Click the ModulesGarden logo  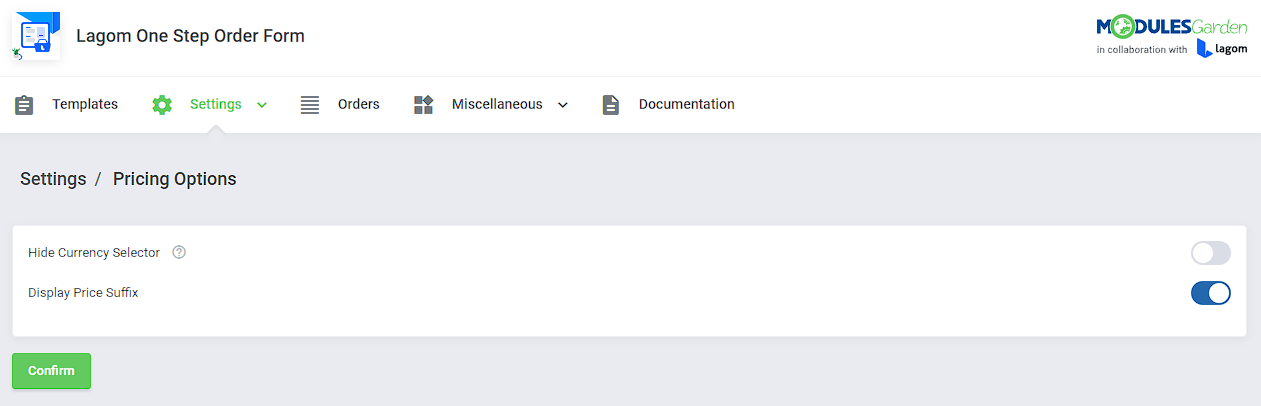(1171, 27)
